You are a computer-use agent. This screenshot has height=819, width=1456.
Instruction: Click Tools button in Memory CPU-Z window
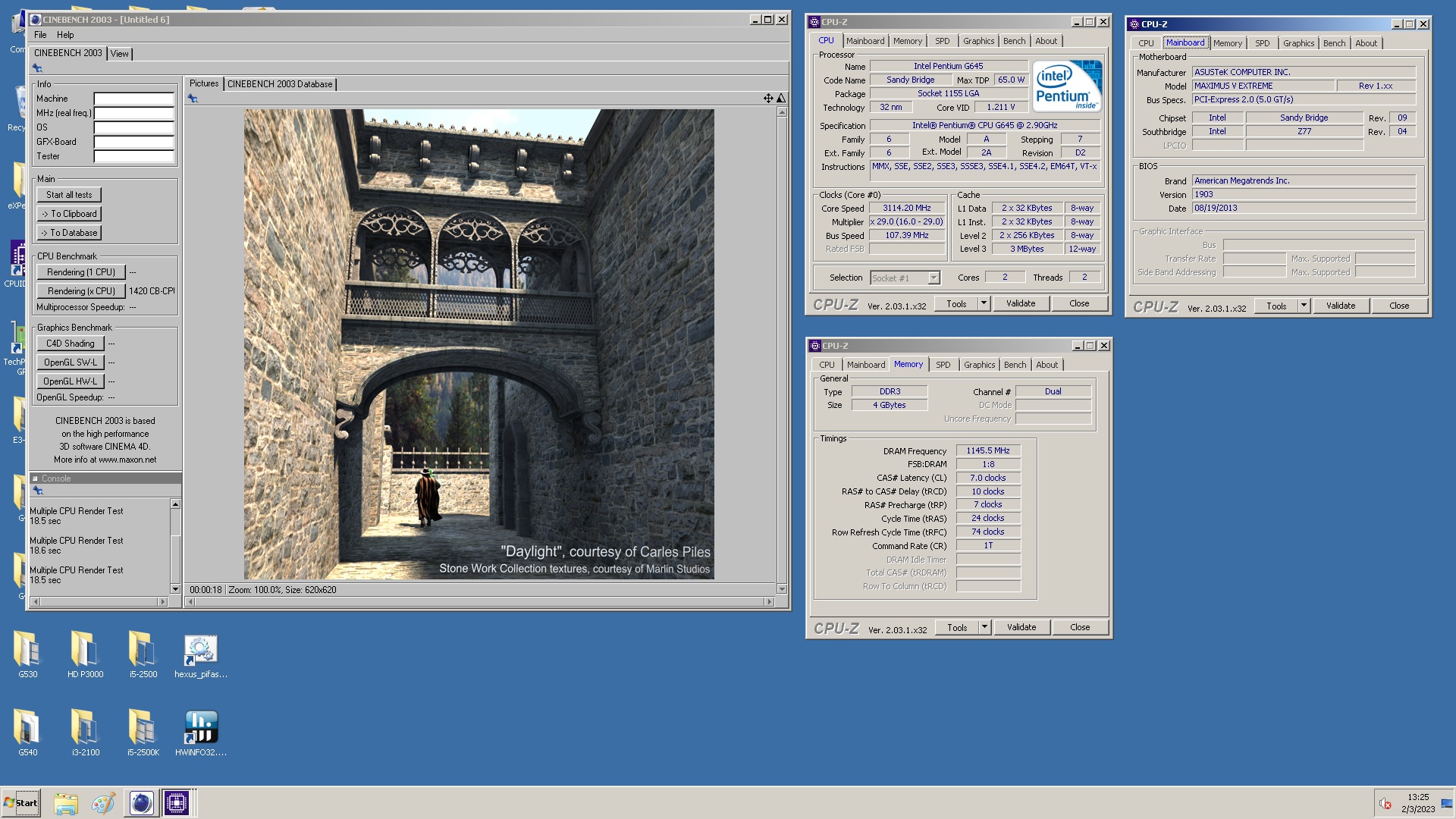(957, 627)
